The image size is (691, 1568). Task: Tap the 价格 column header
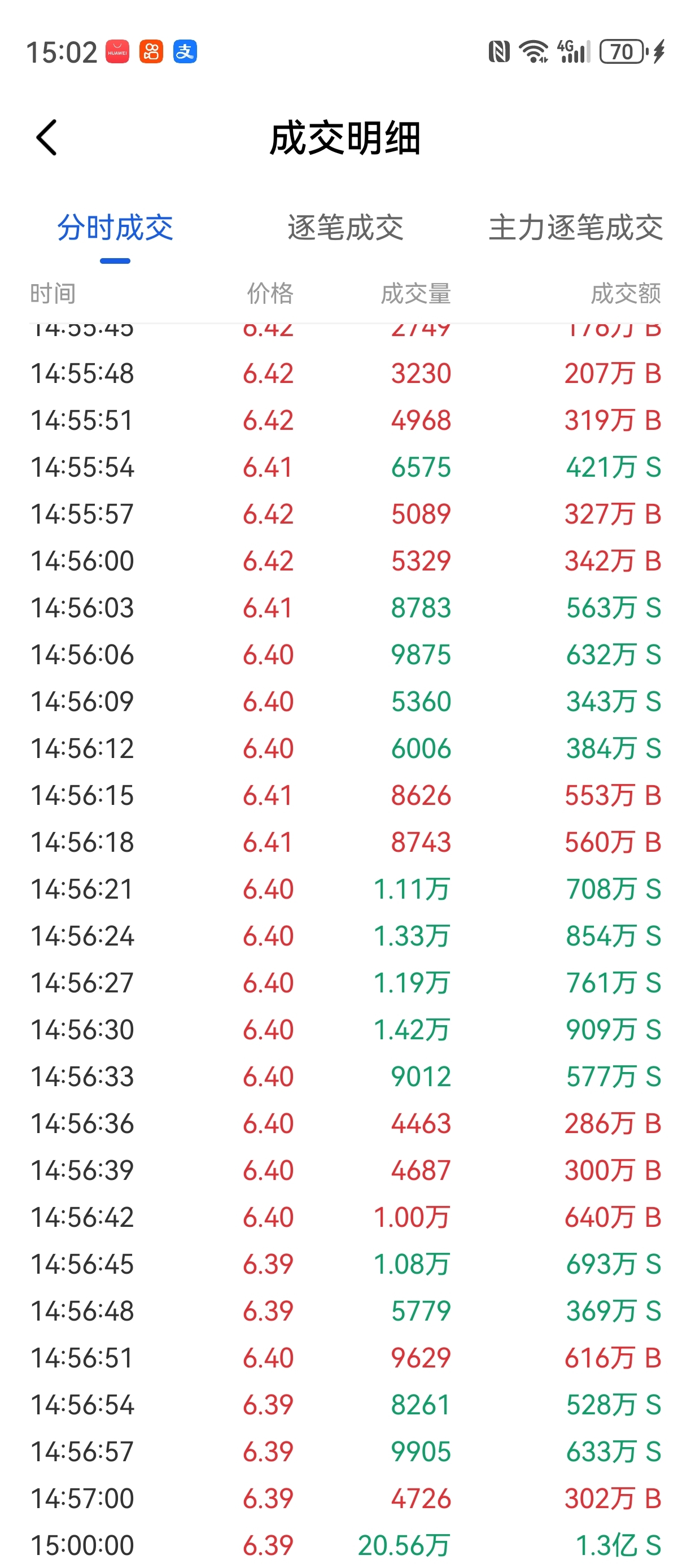(270, 294)
